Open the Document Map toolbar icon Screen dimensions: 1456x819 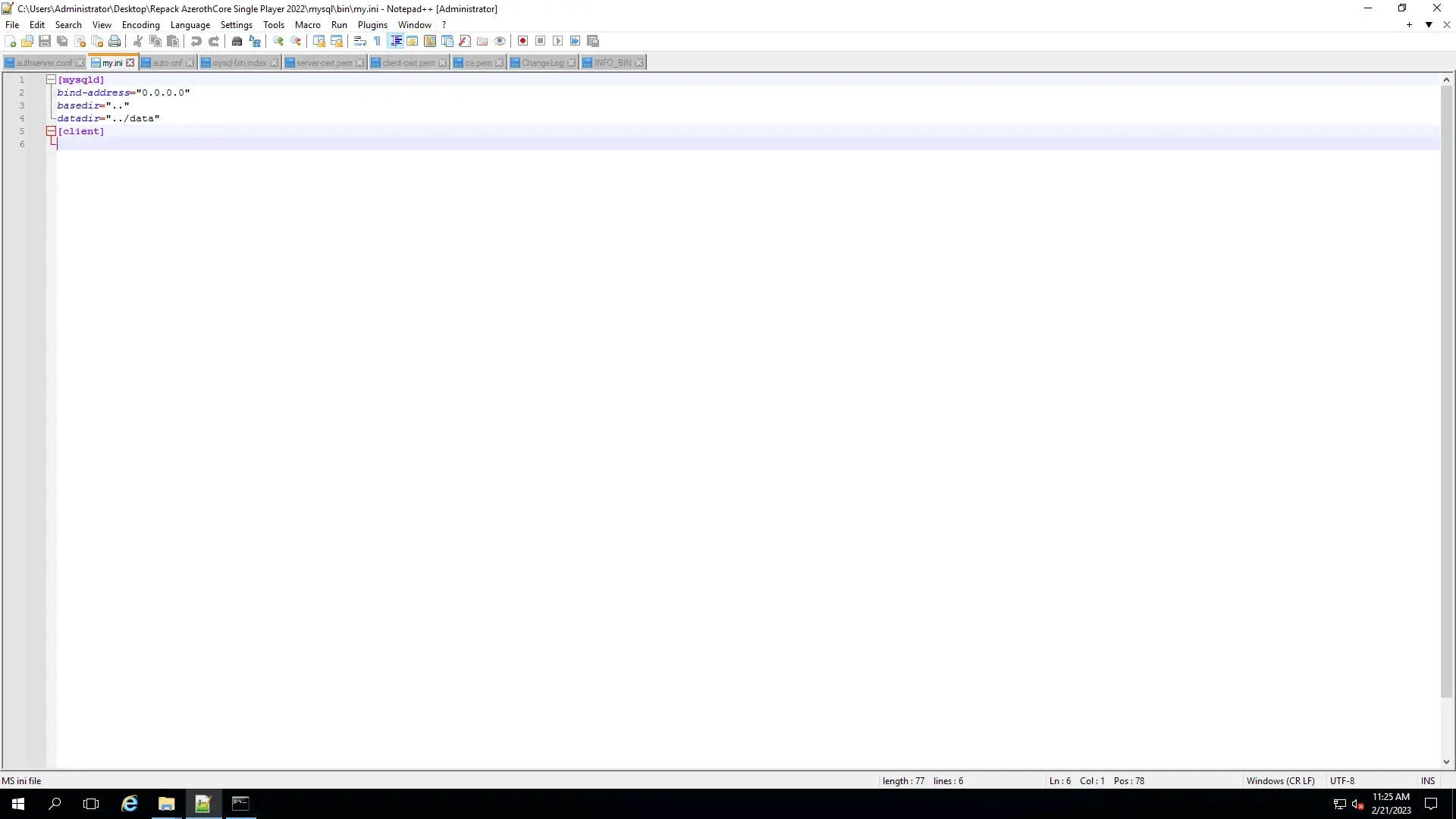pos(430,41)
